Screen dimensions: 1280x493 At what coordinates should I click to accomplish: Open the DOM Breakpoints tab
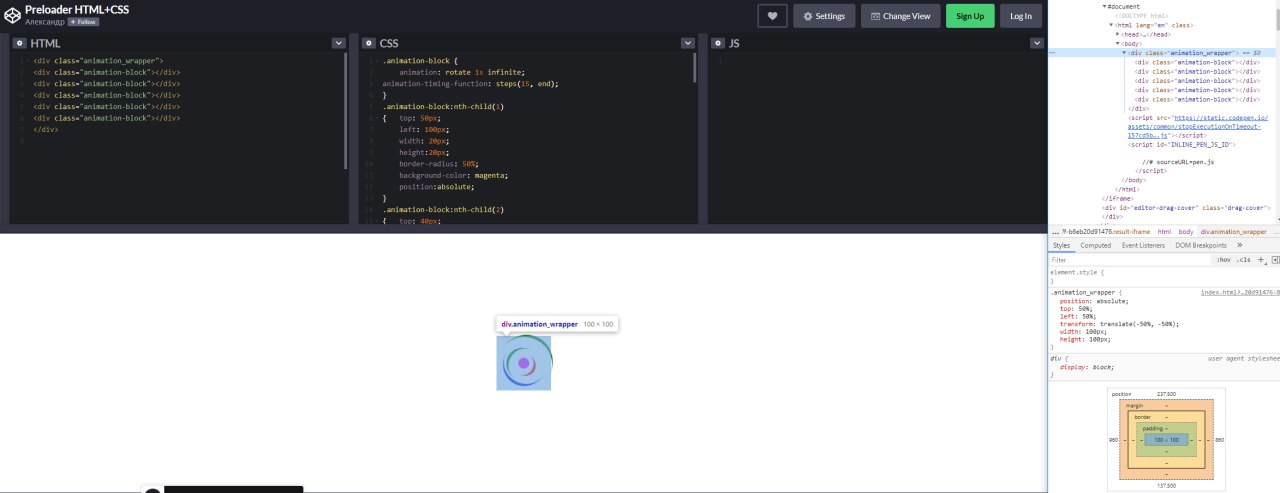[x=1201, y=245]
